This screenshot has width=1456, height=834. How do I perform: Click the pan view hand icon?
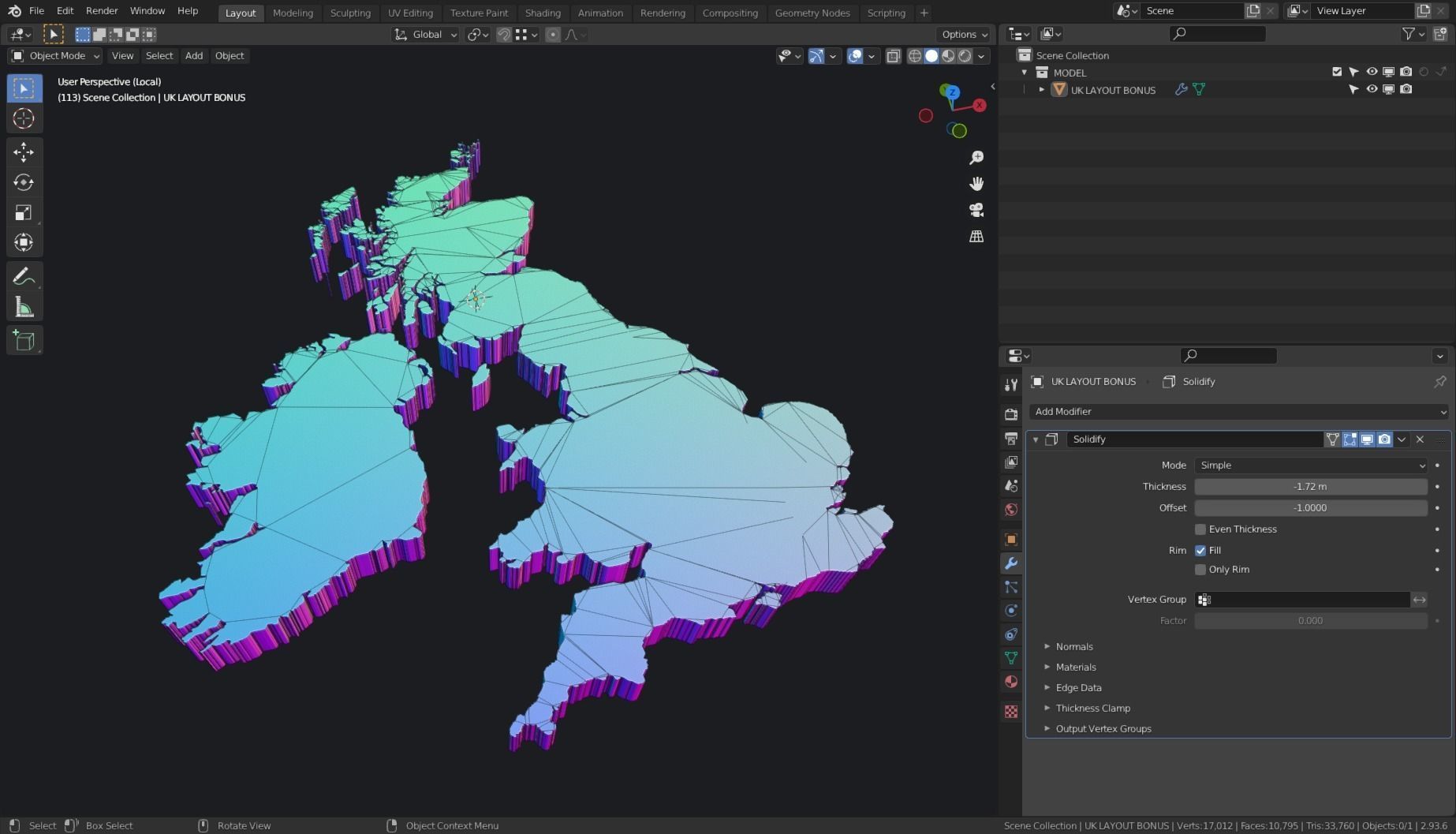[976, 184]
